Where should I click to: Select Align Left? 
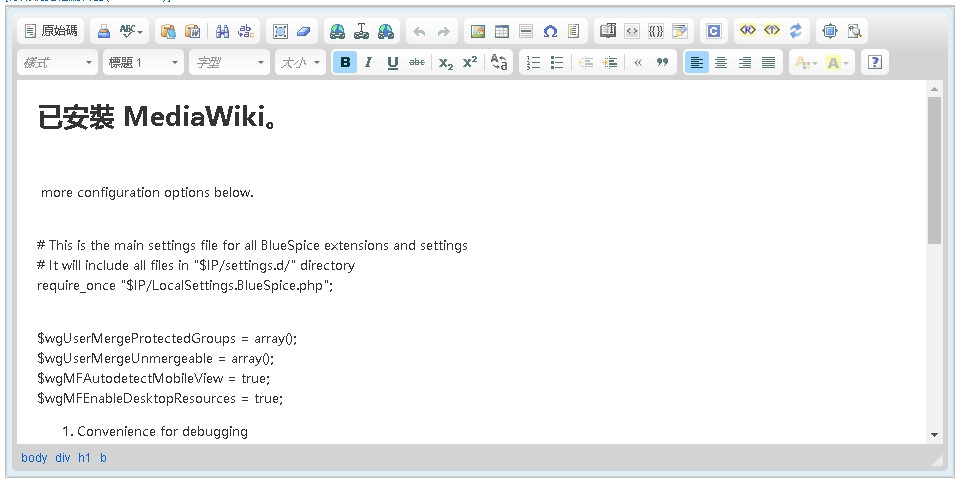[x=697, y=62]
